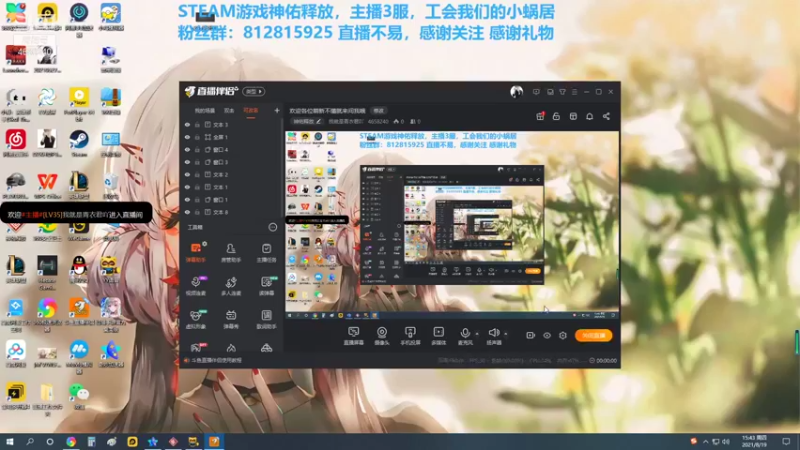This screenshot has width=800, height=450.
Task: Add a 多媒体 media source
Action: click(x=438, y=336)
